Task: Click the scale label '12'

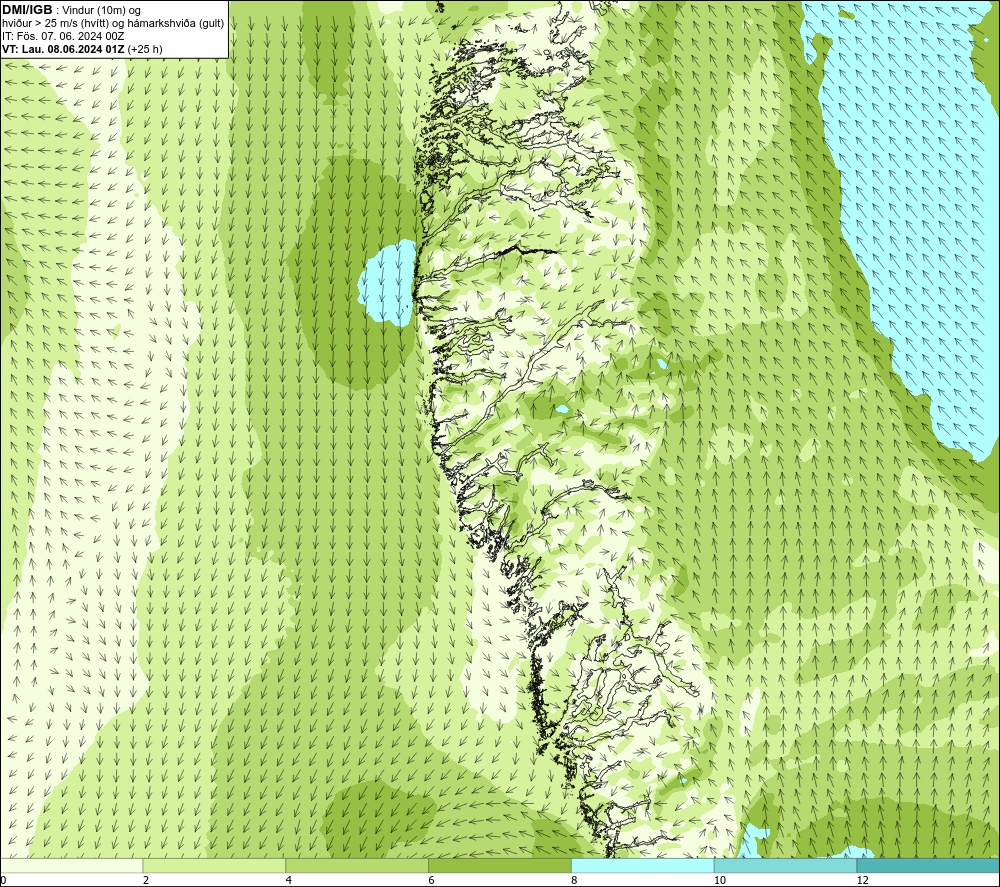Action: pyautogui.click(x=862, y=880)
